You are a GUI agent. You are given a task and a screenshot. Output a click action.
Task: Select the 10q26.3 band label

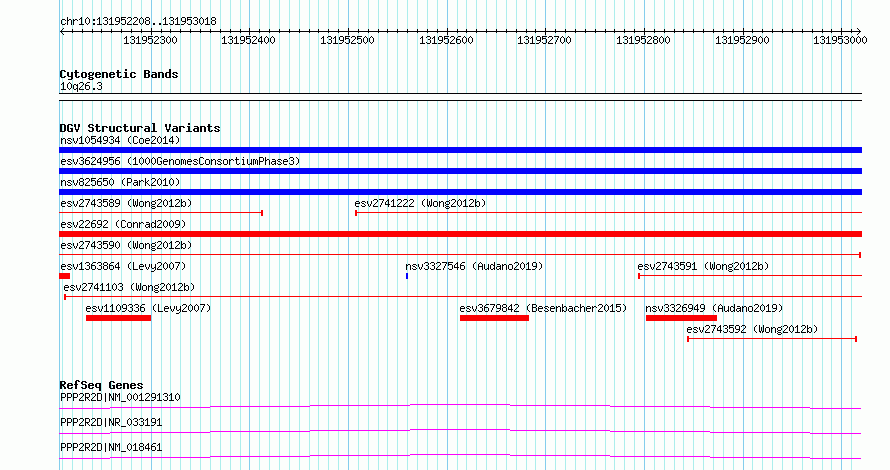[81, 86]
